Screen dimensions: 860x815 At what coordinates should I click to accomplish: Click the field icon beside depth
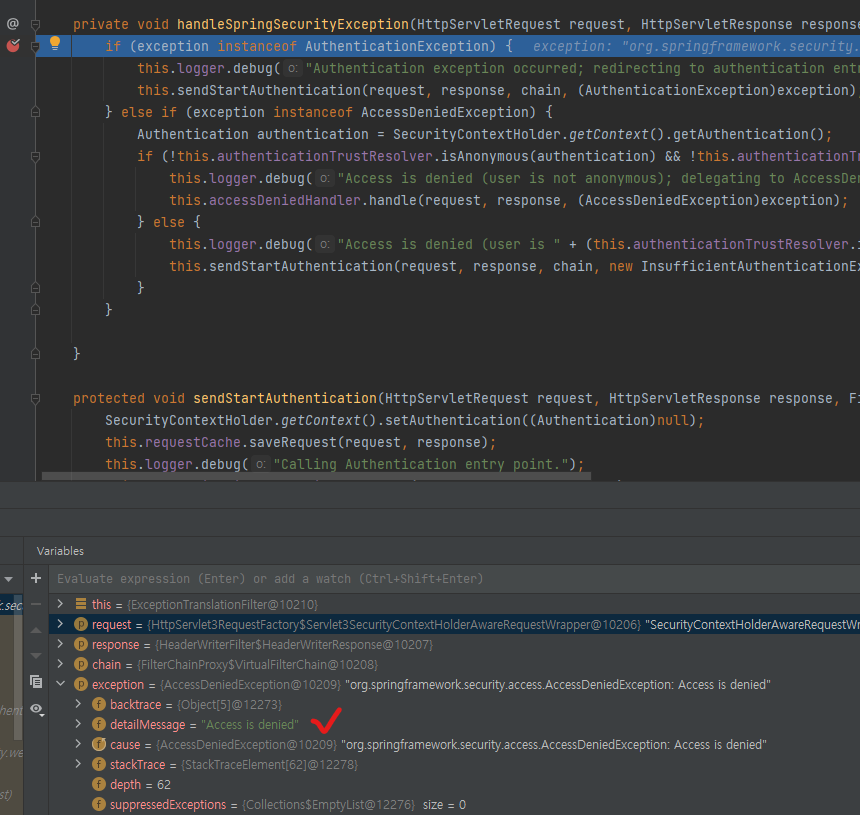(x=99, y=784)
